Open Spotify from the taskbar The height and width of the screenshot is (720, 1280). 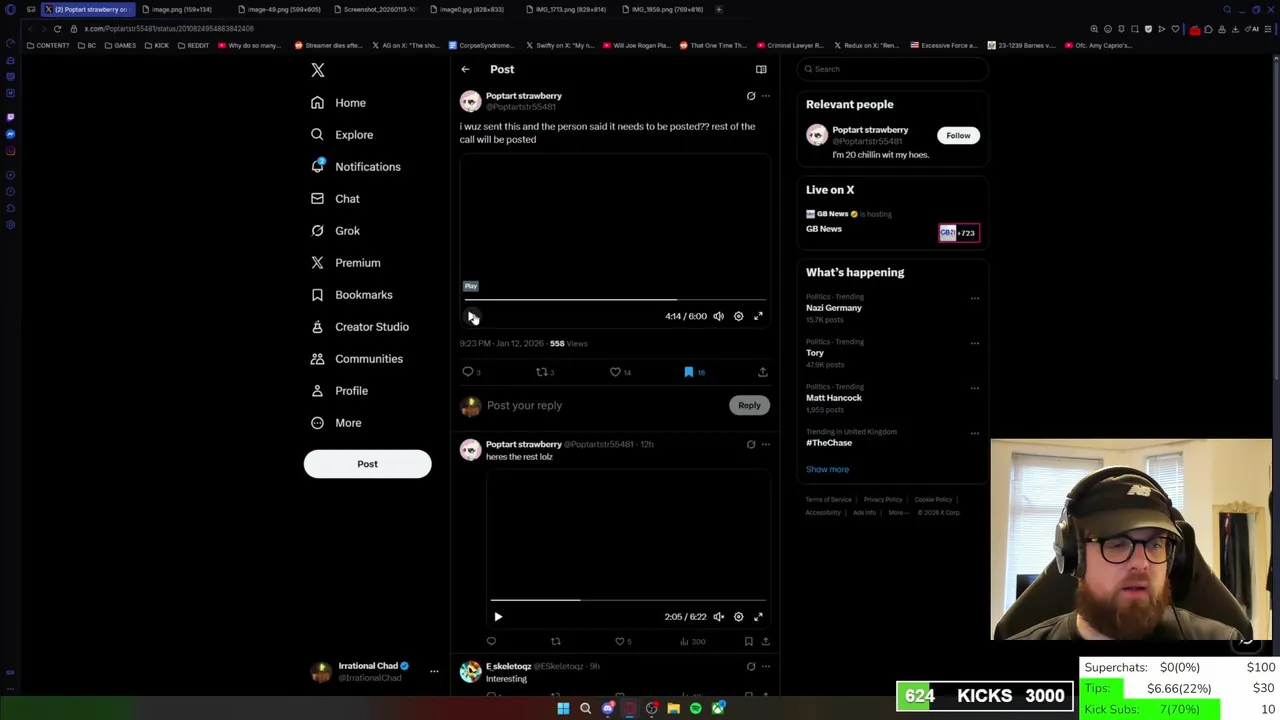(695, 708)
